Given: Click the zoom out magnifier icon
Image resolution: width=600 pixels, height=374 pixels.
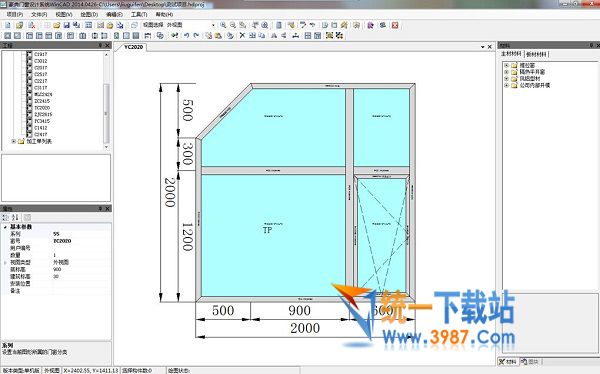Looking at the screenshot, I should (233, 25).
